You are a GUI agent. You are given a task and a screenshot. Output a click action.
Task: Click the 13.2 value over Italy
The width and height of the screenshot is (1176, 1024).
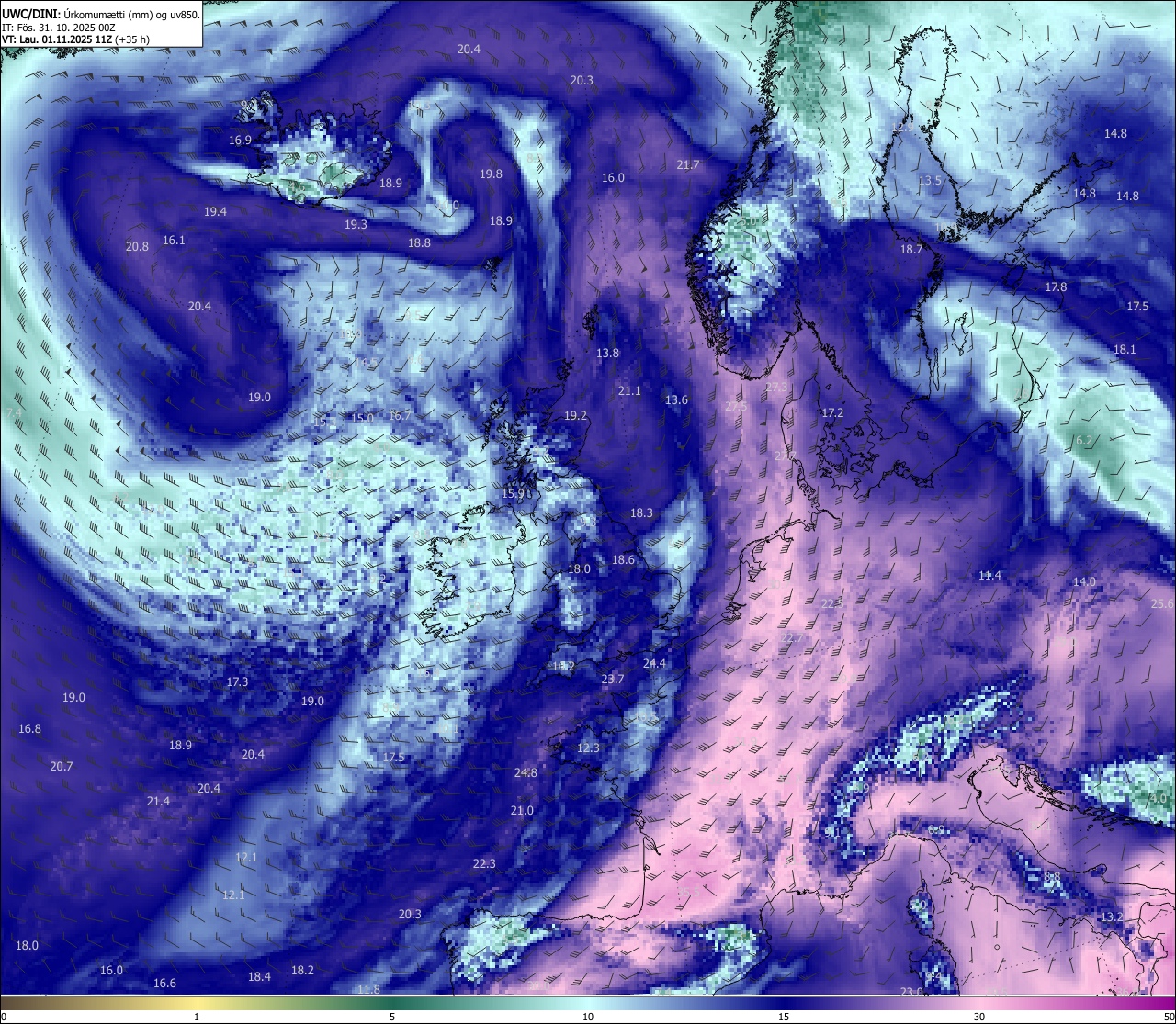(x=1112, y=917)
